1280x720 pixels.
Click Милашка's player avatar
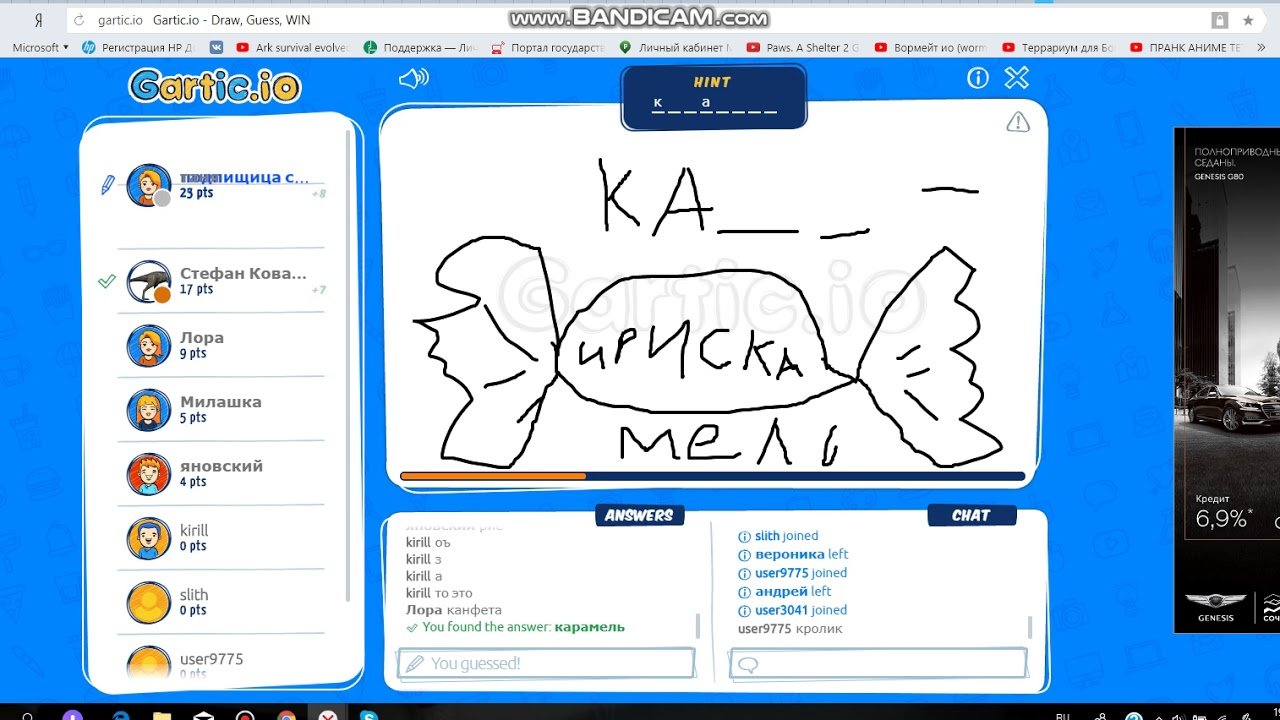(149, 410)
